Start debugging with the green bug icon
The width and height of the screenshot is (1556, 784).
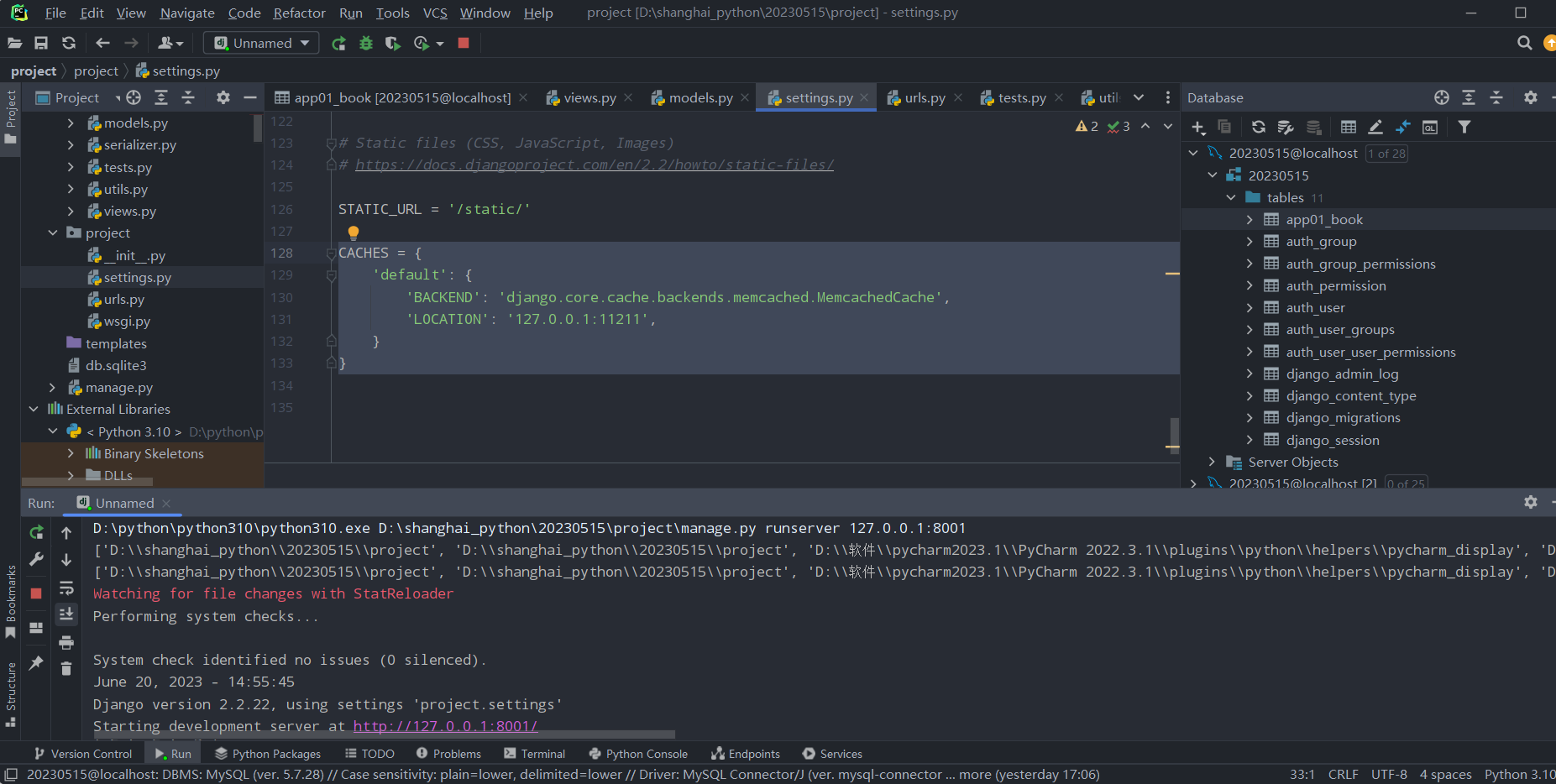[x=366, y=43]
